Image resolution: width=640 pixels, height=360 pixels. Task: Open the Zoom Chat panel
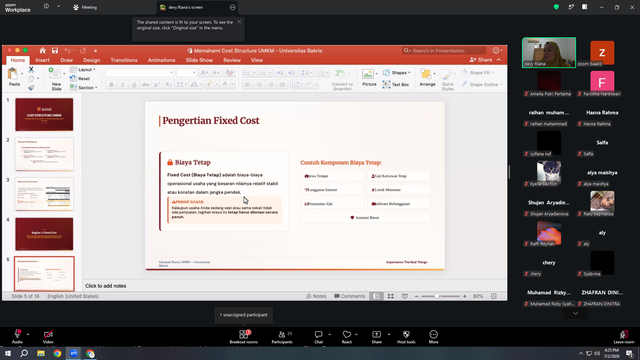point(318,334)
